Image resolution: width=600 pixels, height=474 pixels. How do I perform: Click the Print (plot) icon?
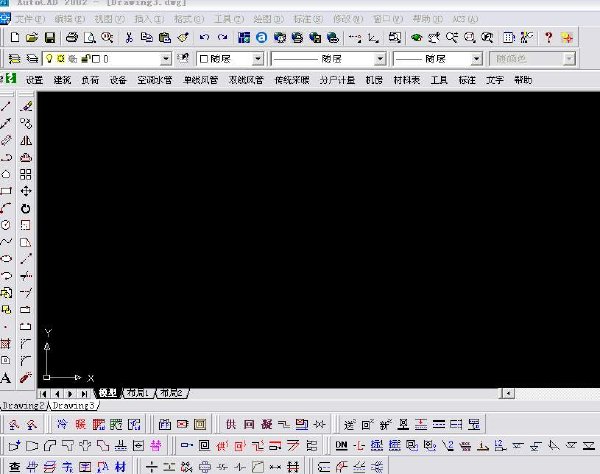(x=72, y=37)
